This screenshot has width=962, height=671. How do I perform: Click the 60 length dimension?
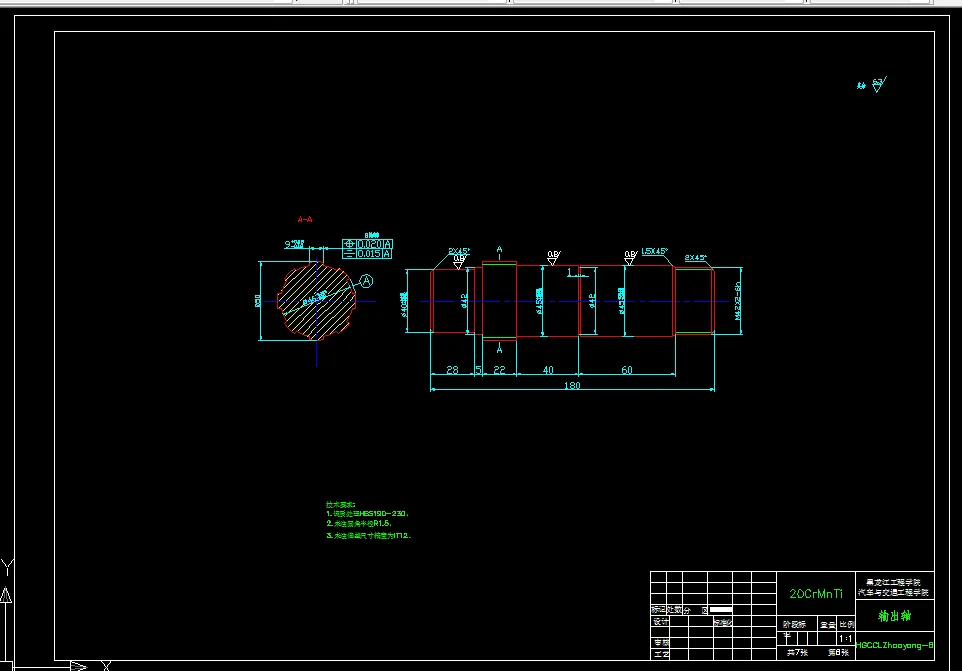(x=626, y=370)
